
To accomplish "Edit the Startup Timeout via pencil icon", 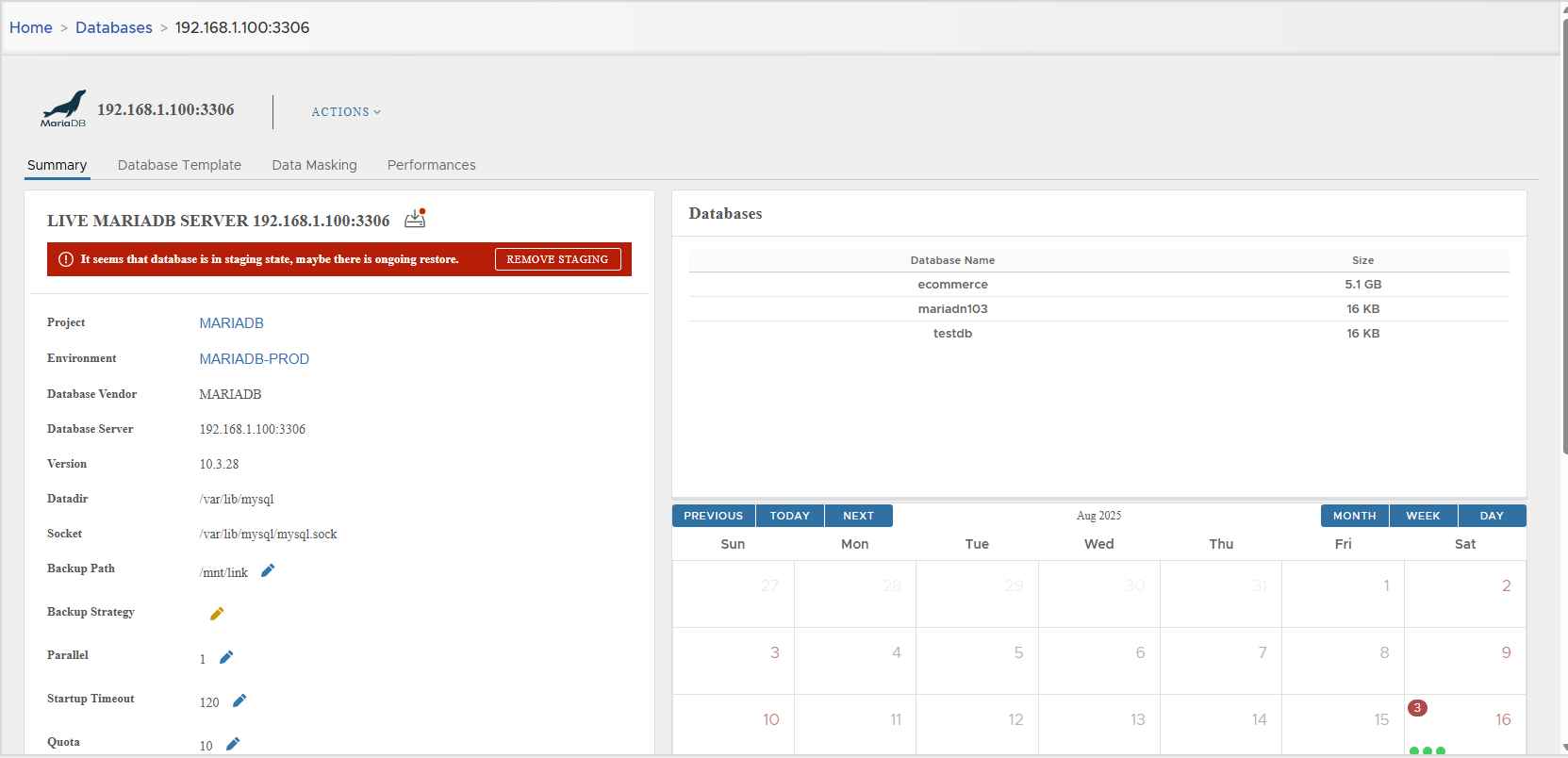I will click(x=239, y=700).
